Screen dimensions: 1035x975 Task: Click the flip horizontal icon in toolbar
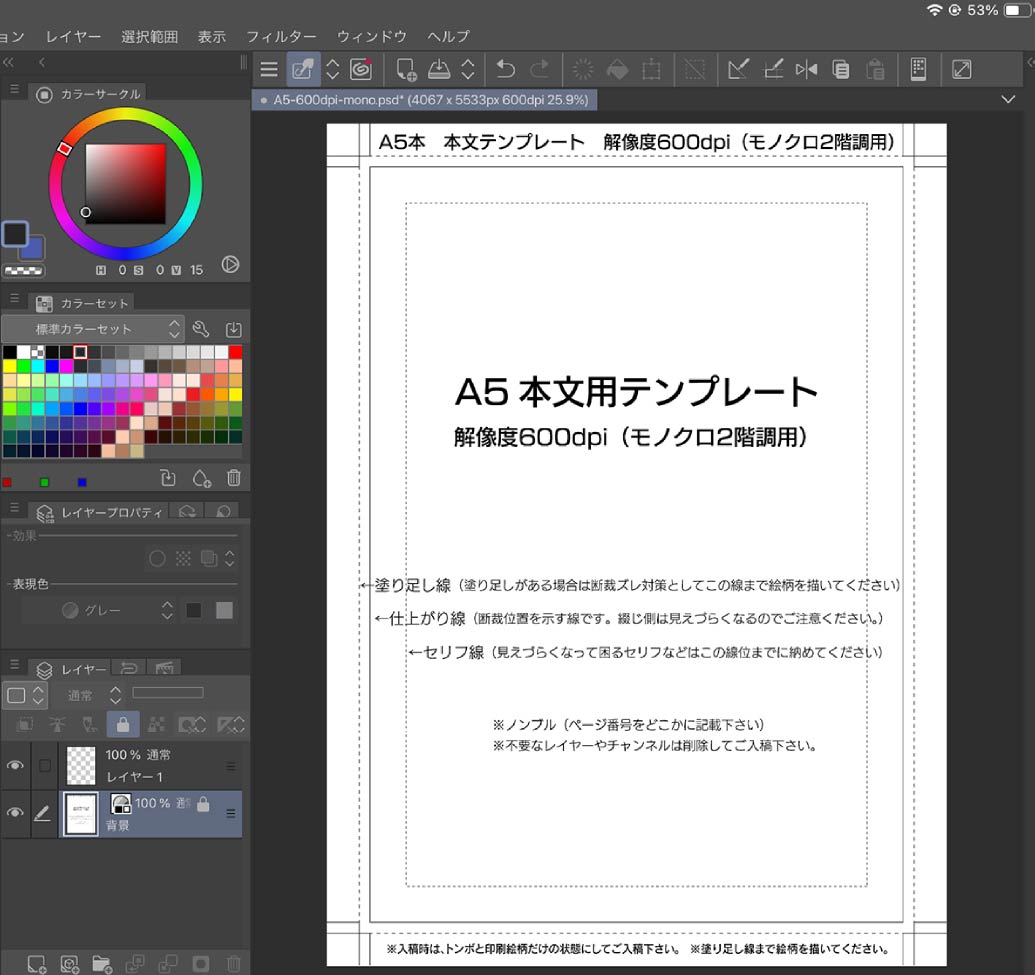[x=806, y=69]
